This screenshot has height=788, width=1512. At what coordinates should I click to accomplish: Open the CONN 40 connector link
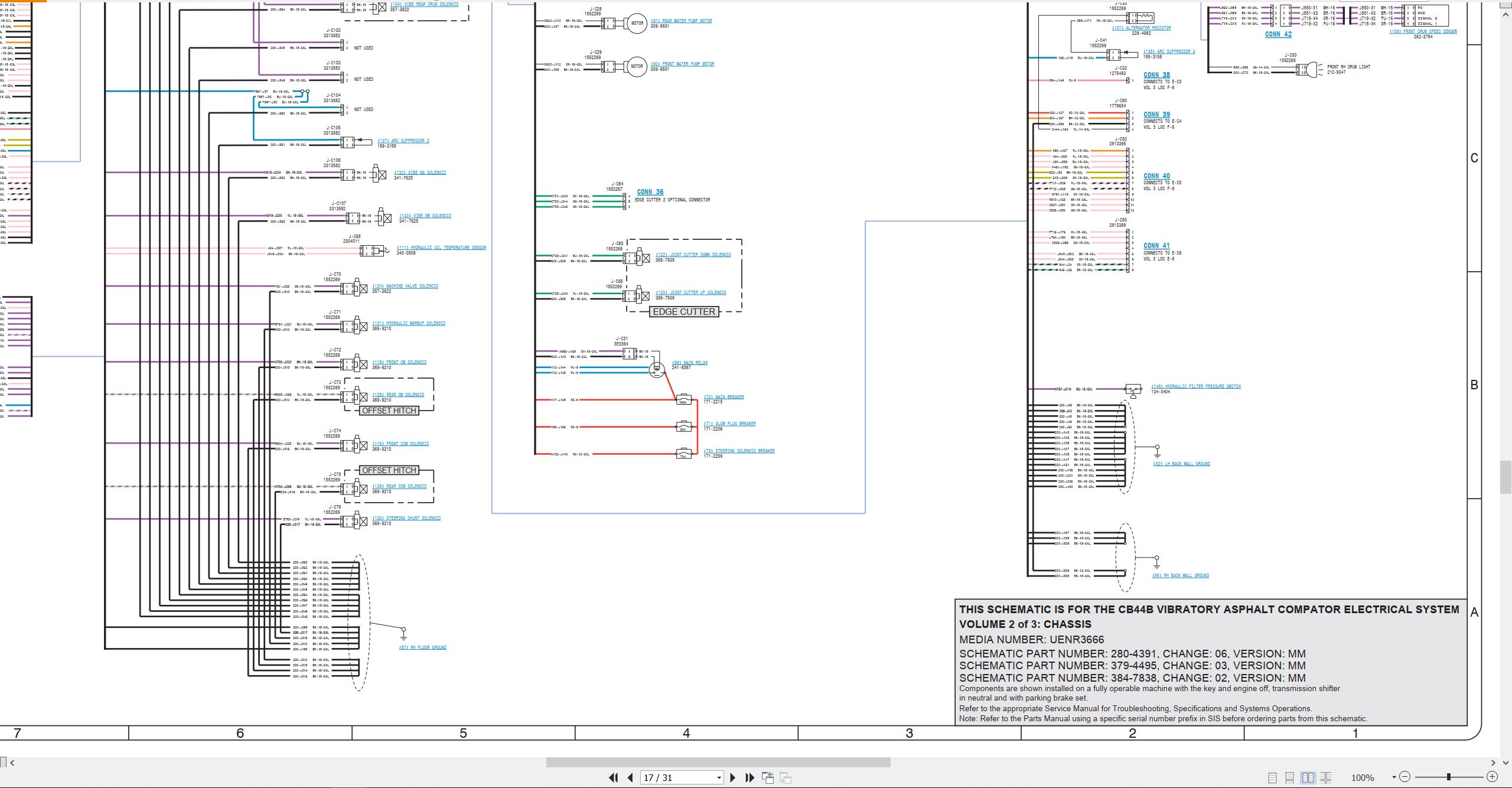click(1156, 176)
